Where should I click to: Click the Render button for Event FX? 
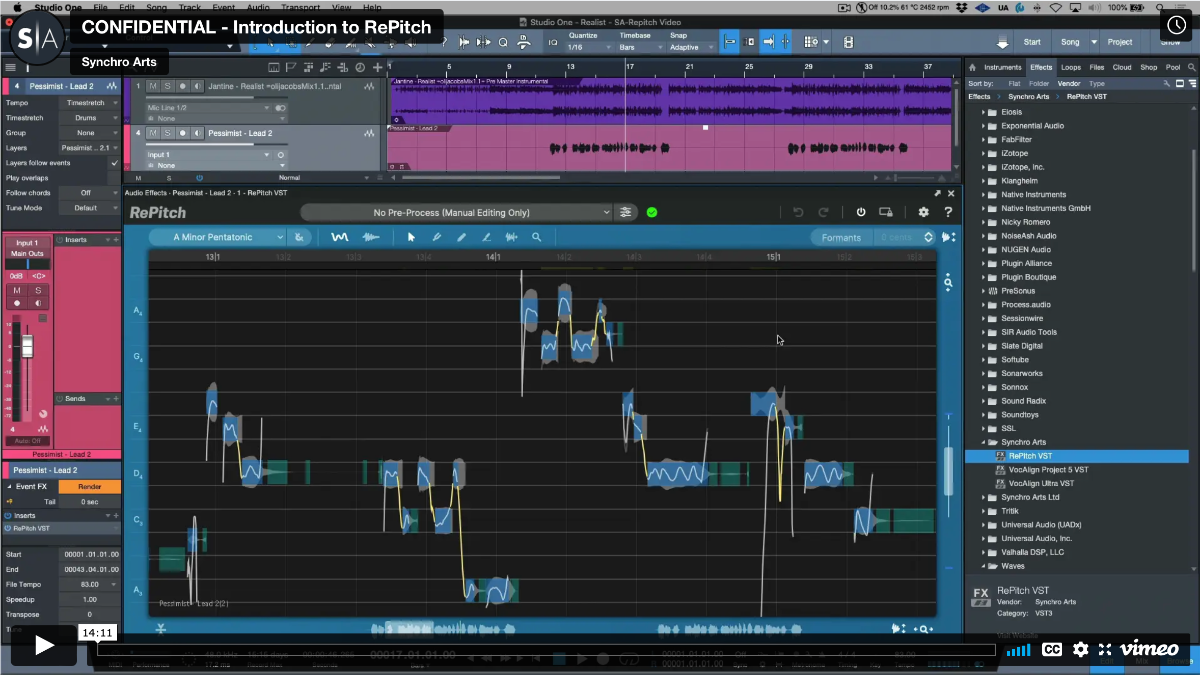point(88,487)
